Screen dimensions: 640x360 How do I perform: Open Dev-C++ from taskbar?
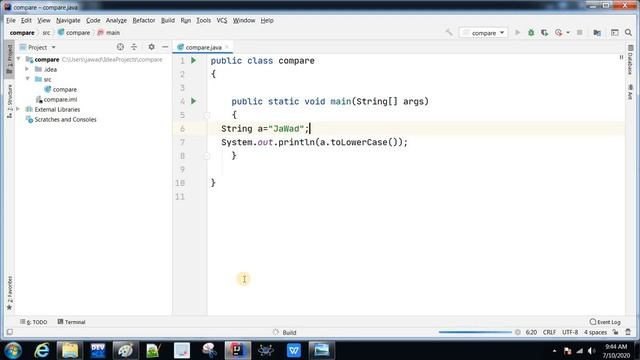tap(98, 350)
